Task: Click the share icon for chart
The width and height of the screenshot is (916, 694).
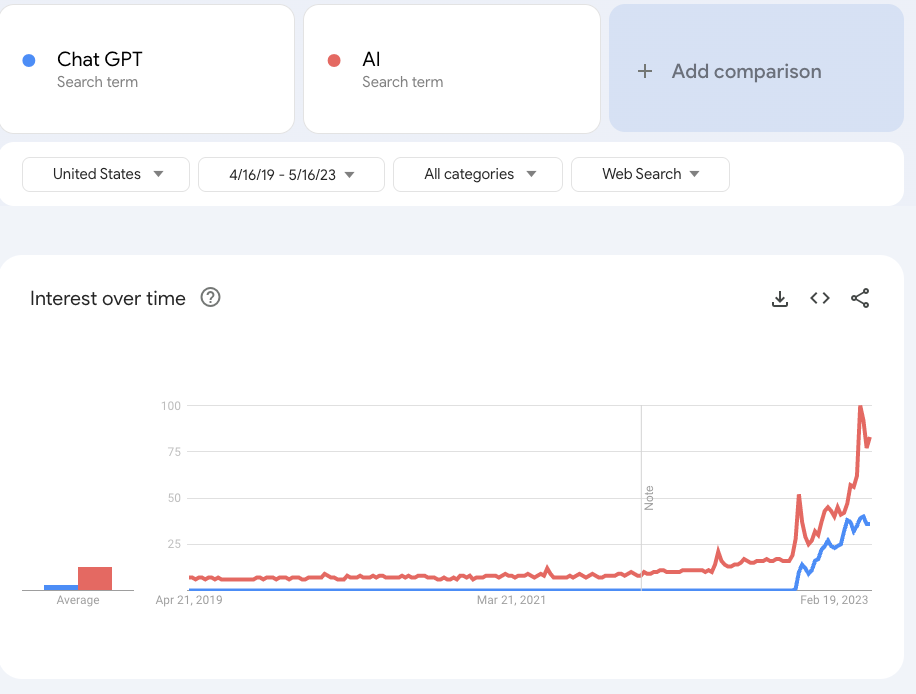Action: pyautogui.click(x=860, y=298)
